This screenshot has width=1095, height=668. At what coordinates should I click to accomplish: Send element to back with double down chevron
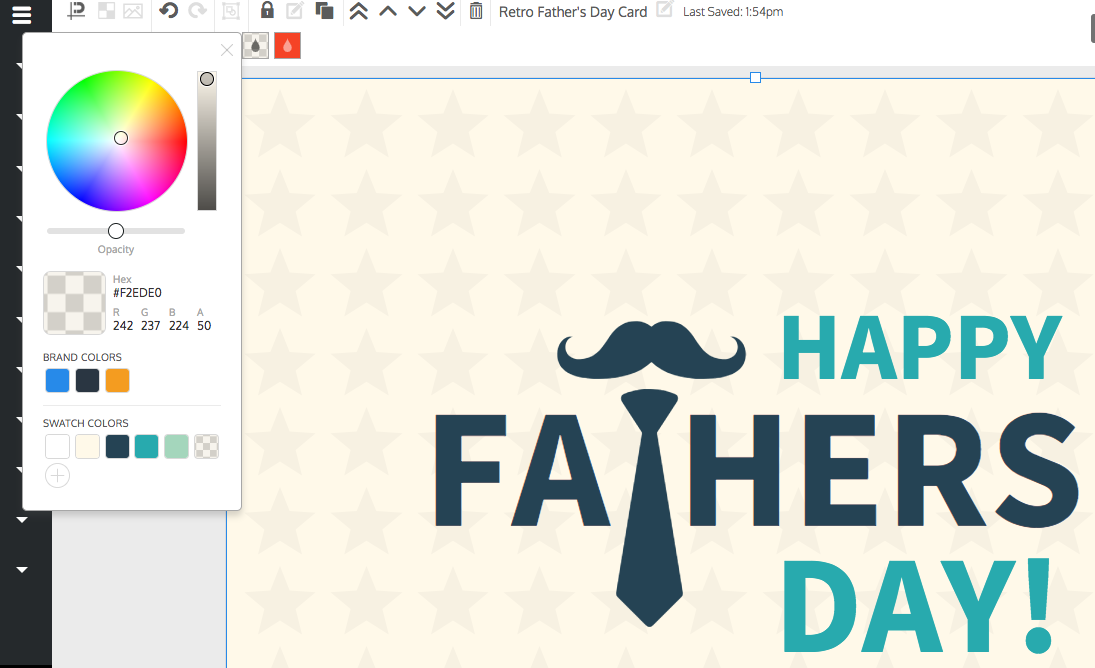click(446, 10)
